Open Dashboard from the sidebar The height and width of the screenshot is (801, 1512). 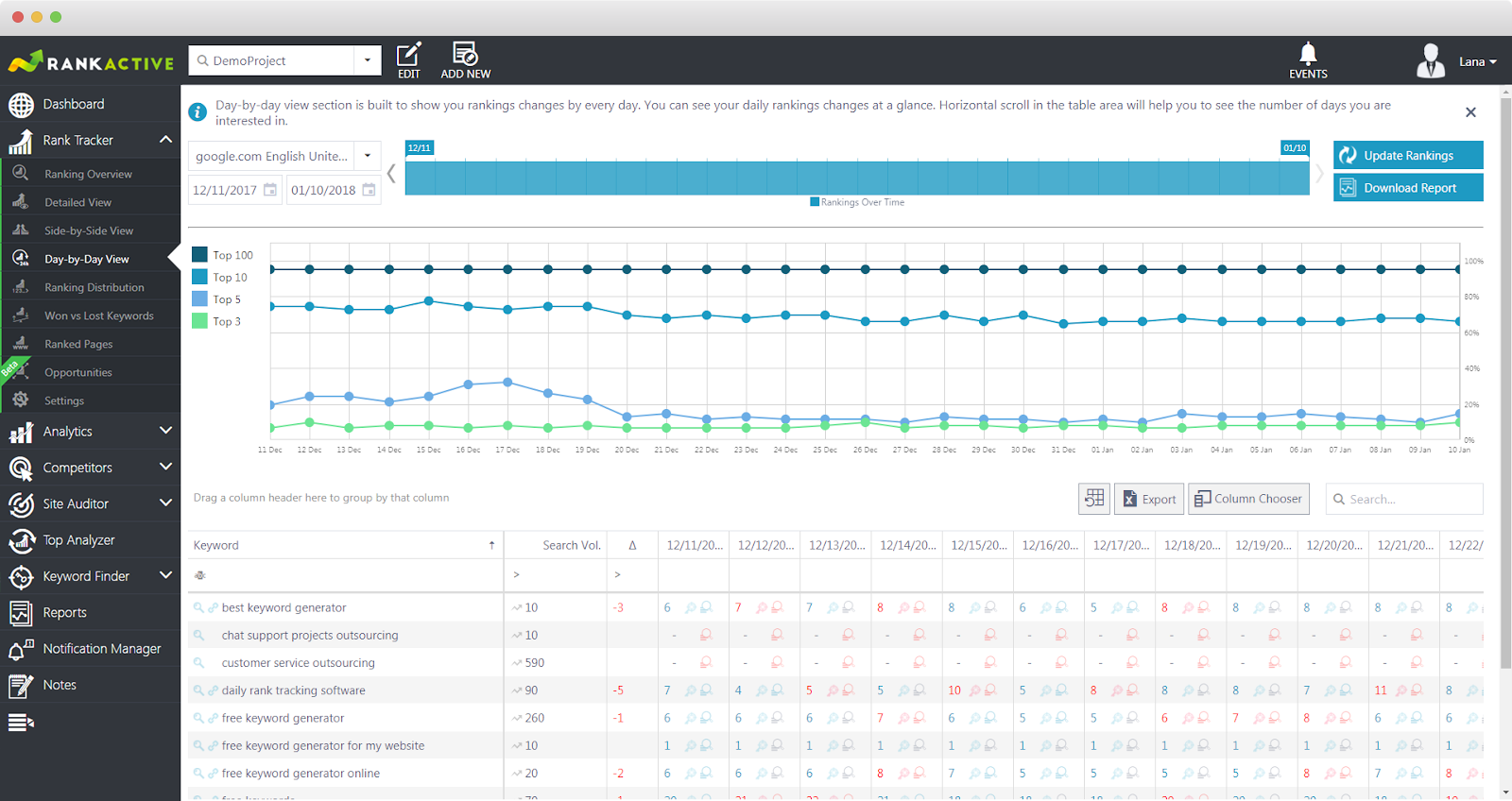pyautogui.click(x=90, y=104)
